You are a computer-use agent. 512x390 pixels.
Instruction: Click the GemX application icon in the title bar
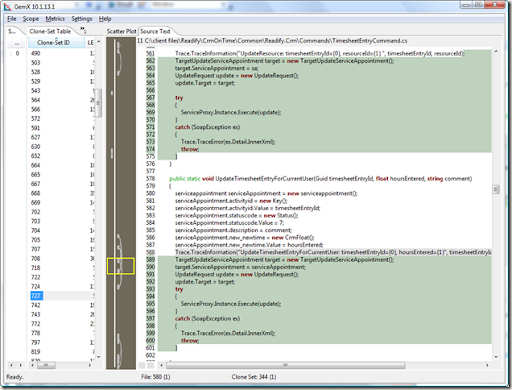tap(7, 6)
